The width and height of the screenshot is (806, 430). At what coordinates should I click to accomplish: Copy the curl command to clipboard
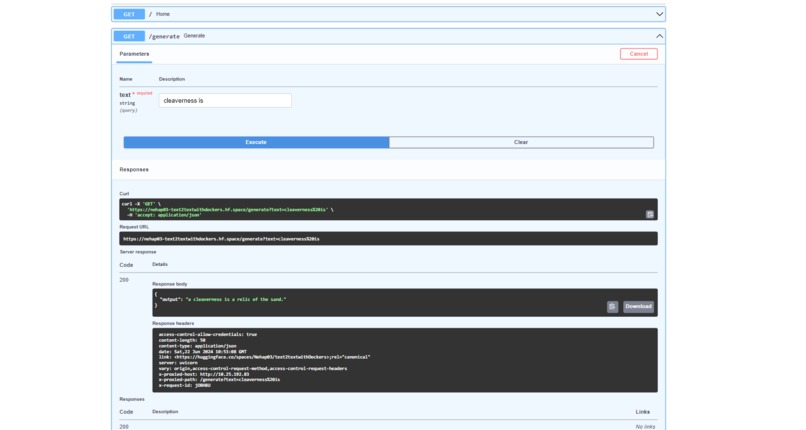650,214
